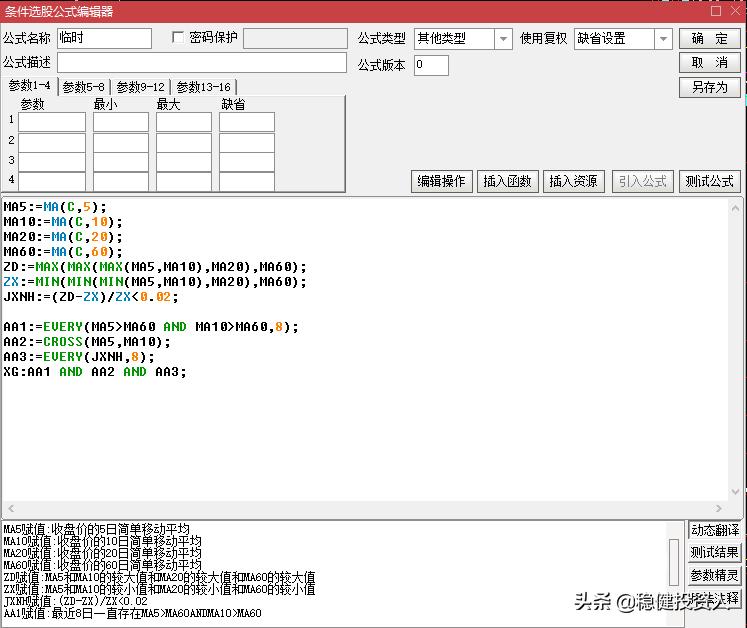Switch to the 参数5-8 tab
This screenshot has height=628, width=747.
pyautogui.click(x=83, y=87)
